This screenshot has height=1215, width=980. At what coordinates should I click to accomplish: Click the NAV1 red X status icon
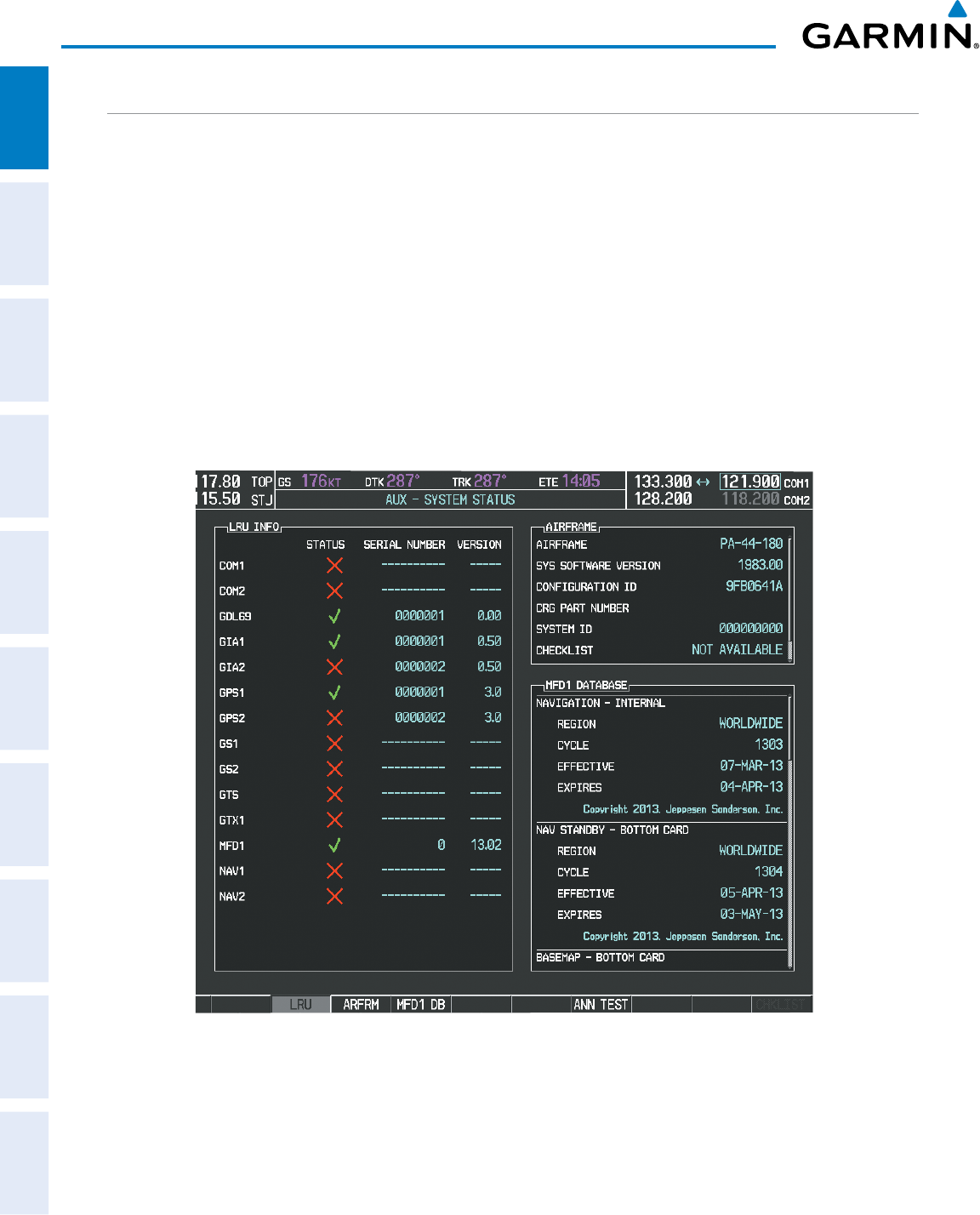[x=334, y=871]
